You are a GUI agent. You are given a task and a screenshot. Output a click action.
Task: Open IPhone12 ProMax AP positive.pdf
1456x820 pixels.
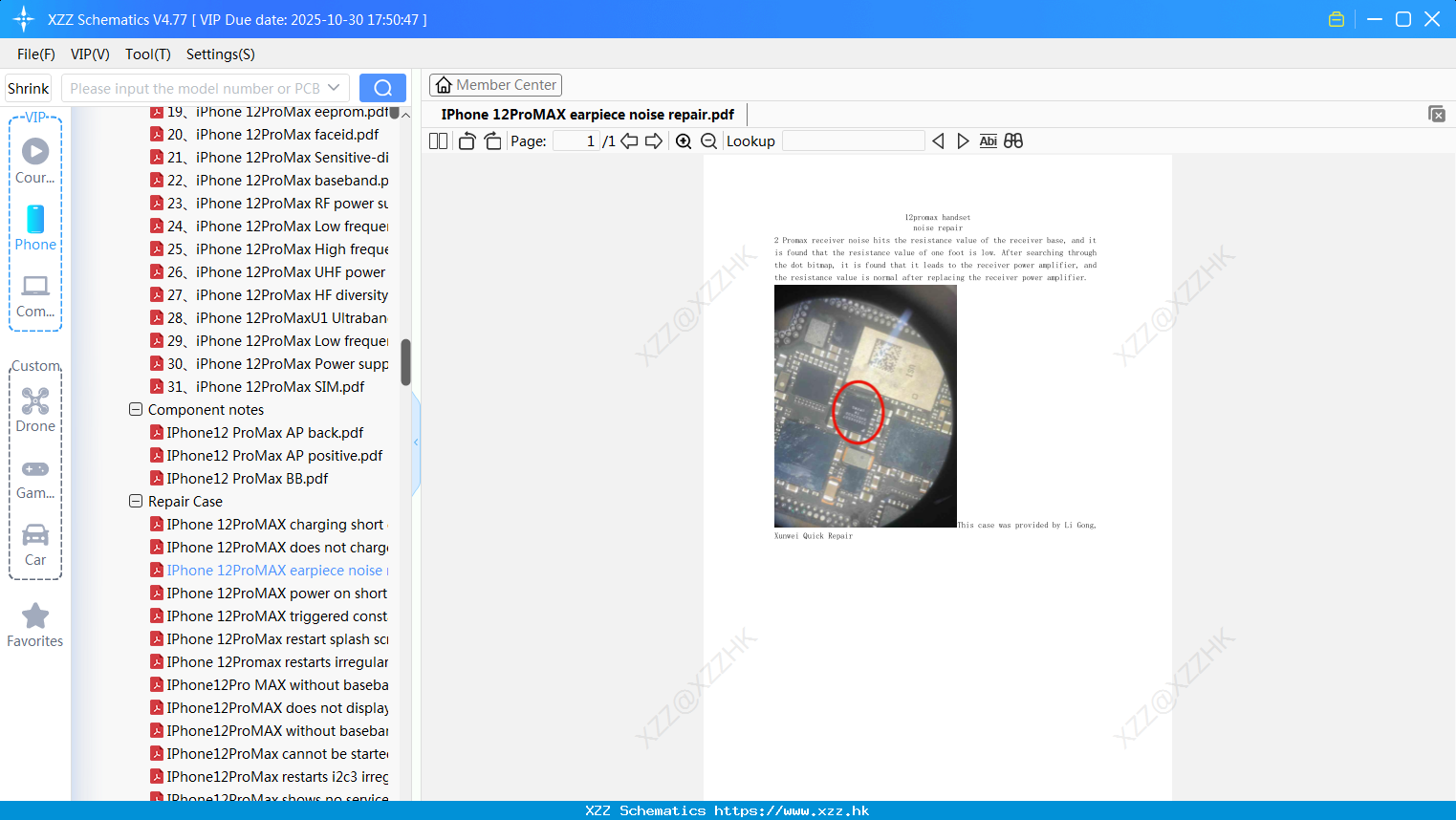pos(267,455)
